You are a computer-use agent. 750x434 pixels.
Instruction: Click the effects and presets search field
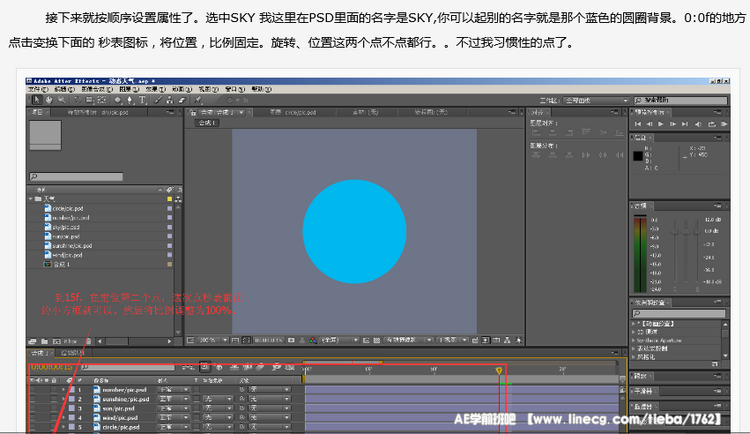tap(679, 313)
